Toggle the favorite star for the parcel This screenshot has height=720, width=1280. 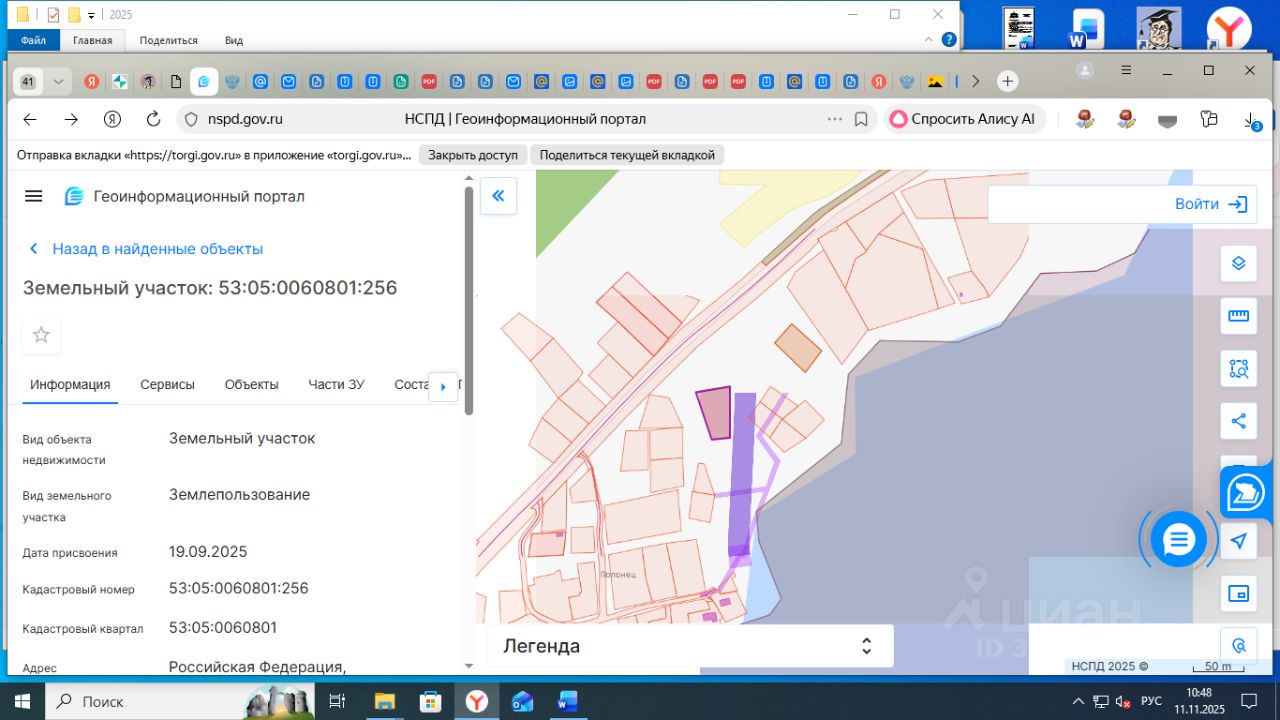(x=41, y=335)
